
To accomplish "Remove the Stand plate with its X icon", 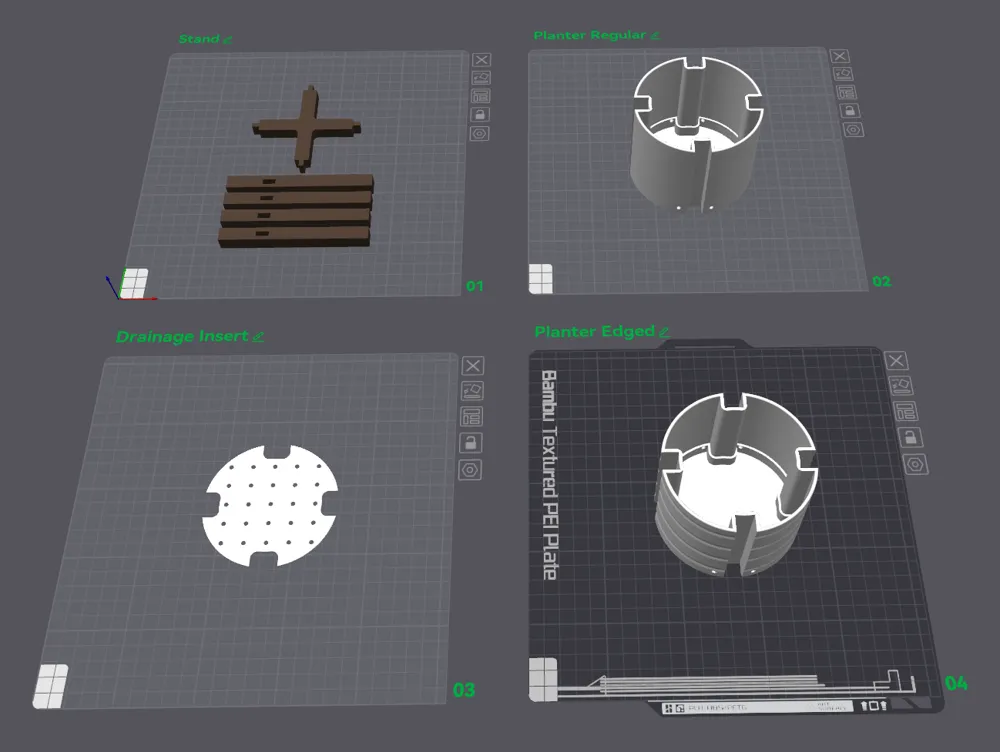I will tap(482, 59).
